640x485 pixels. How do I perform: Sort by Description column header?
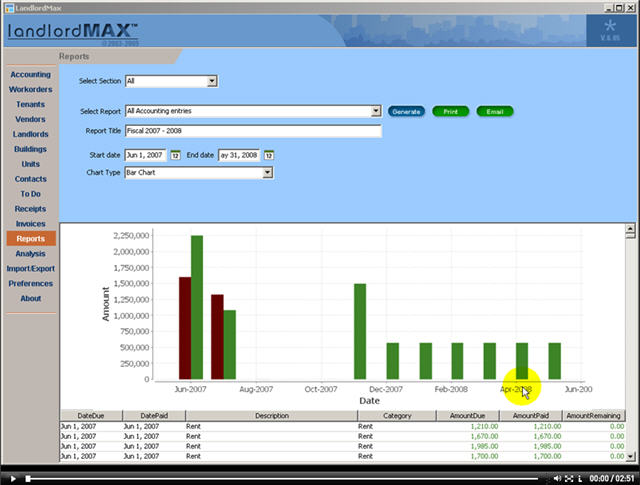(271, 416)
